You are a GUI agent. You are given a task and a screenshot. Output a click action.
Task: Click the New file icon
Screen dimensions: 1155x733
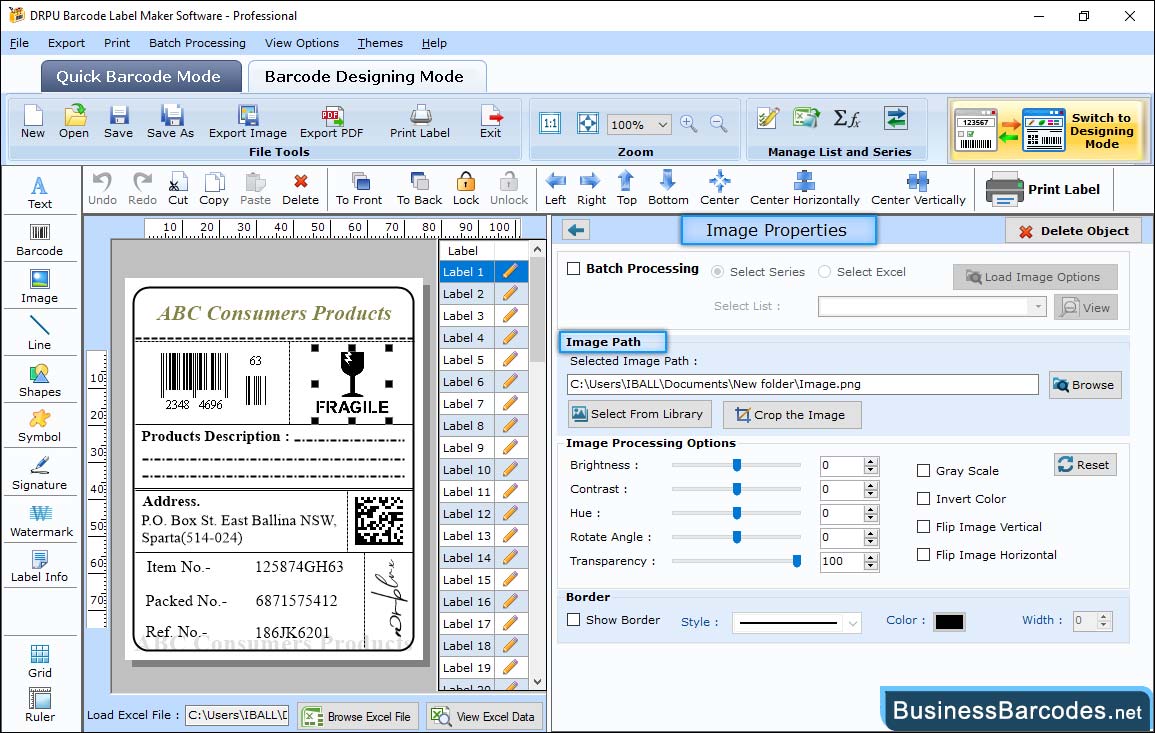tap(32, 122)
